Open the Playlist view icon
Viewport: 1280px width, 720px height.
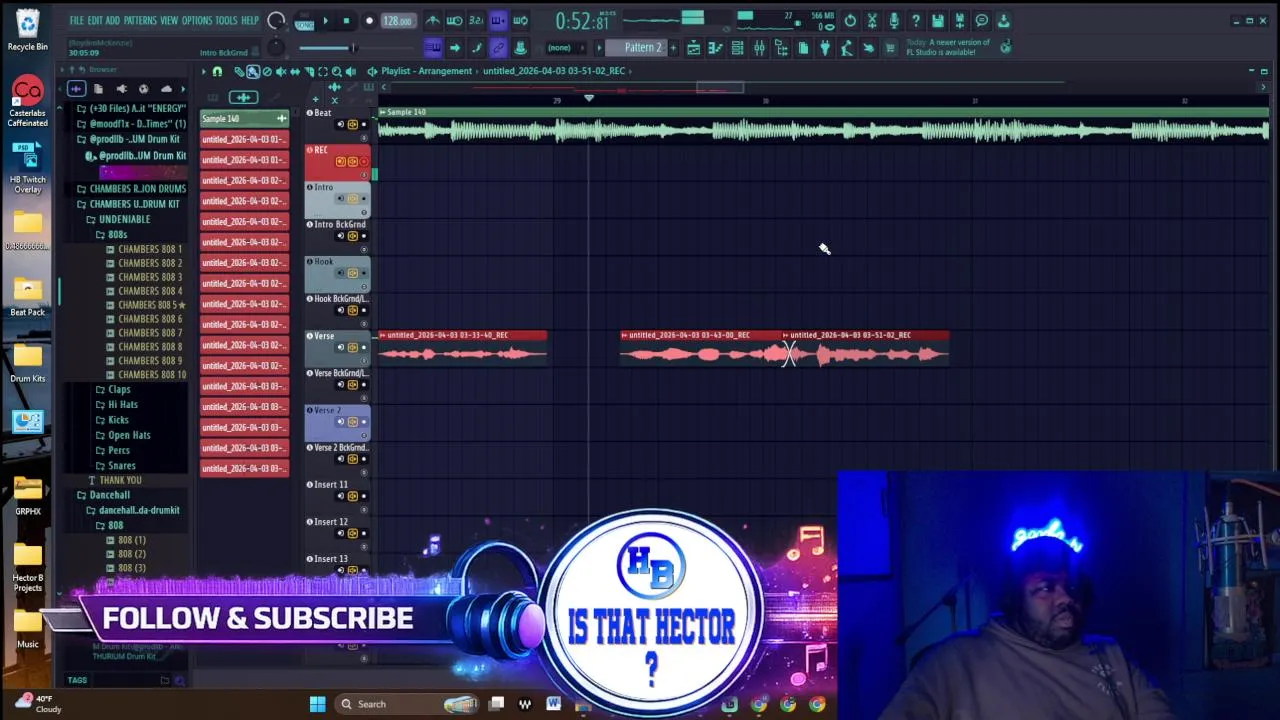click(694, 47)
